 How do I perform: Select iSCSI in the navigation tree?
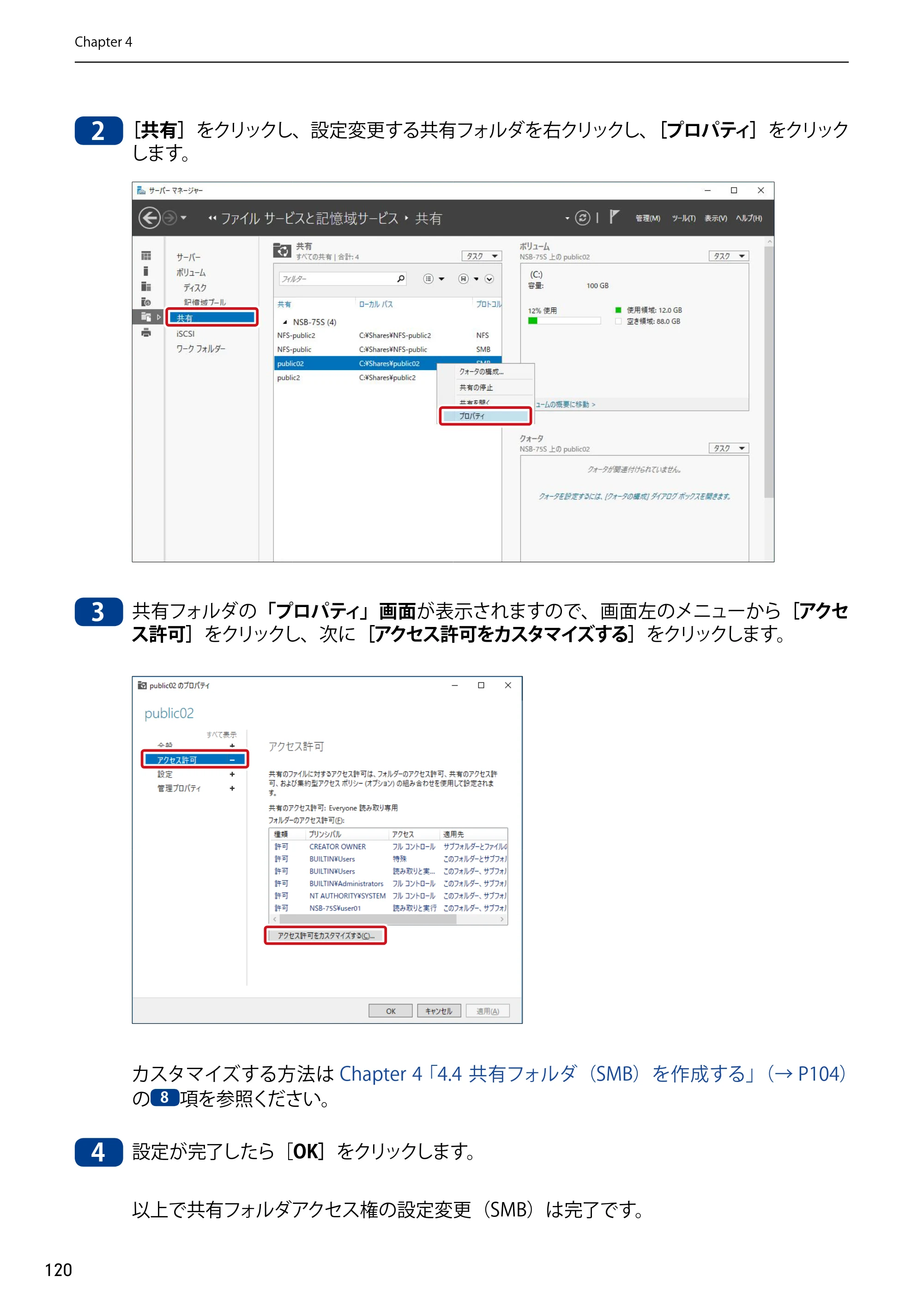click(x=186, y=334)
